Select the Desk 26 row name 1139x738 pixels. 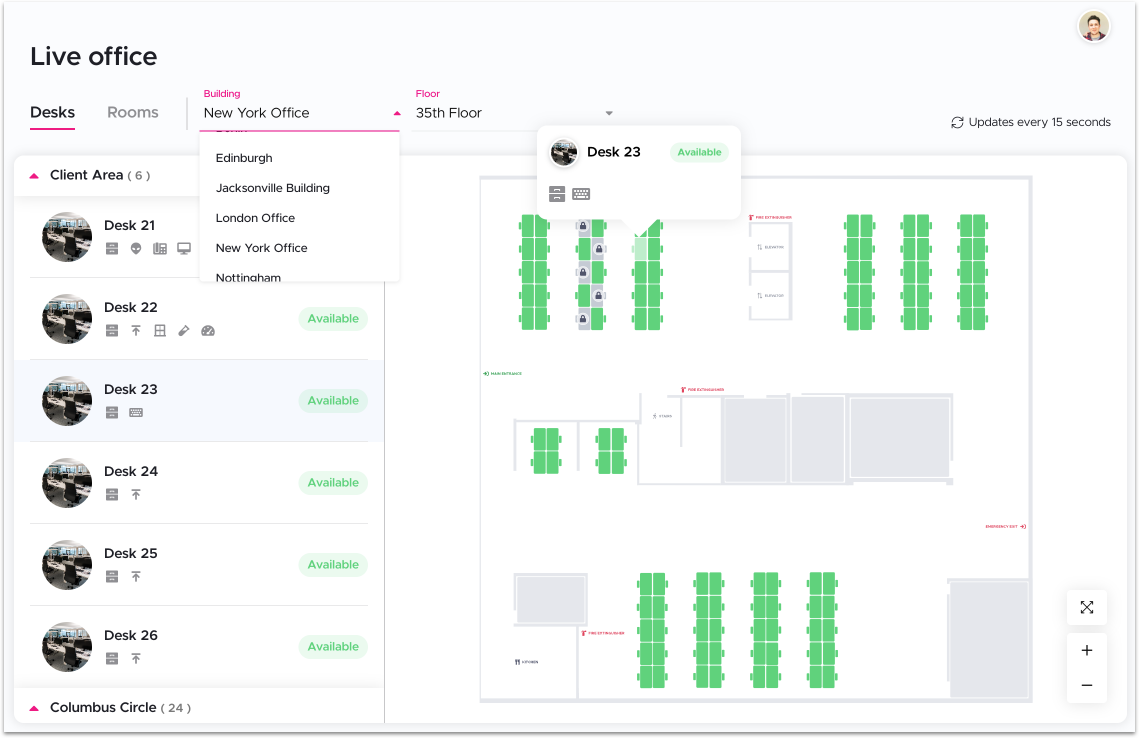[131, 636]
